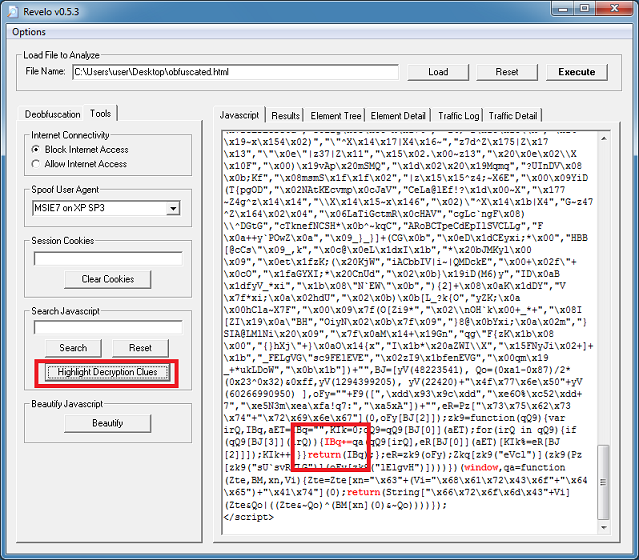Switch to the Results tab
The height and width of the screenshot is (560, 639).
(x=285, y=116)
